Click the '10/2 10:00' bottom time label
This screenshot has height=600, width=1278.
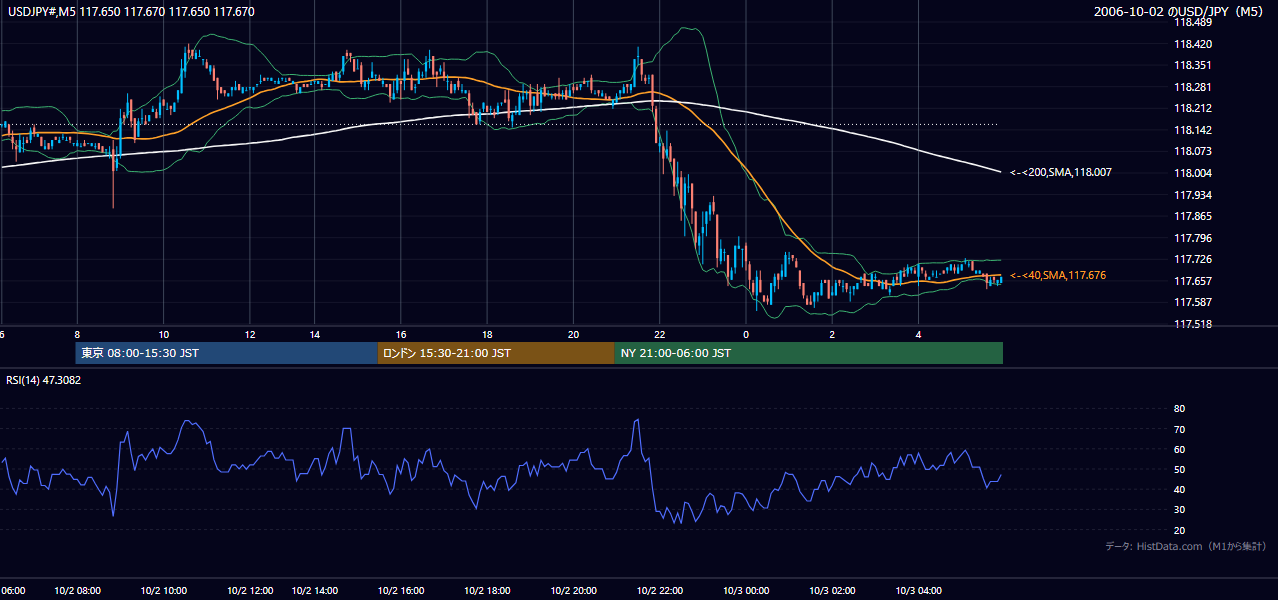click(163, 590)
